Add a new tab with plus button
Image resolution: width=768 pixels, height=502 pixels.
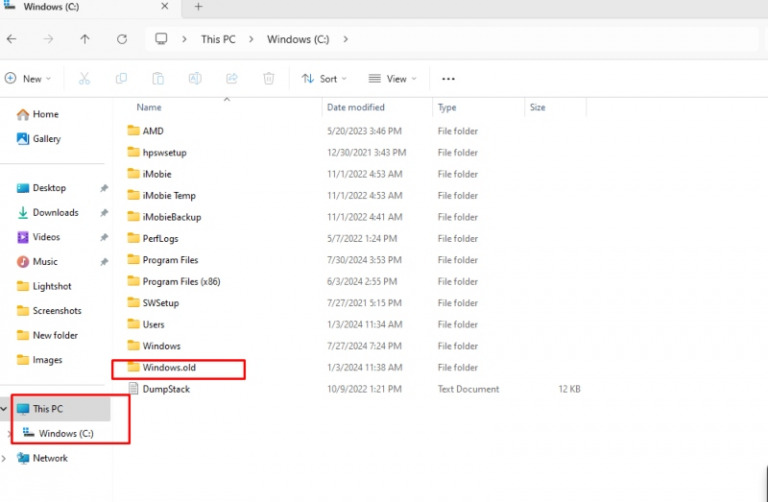click(x=198, y=7)
